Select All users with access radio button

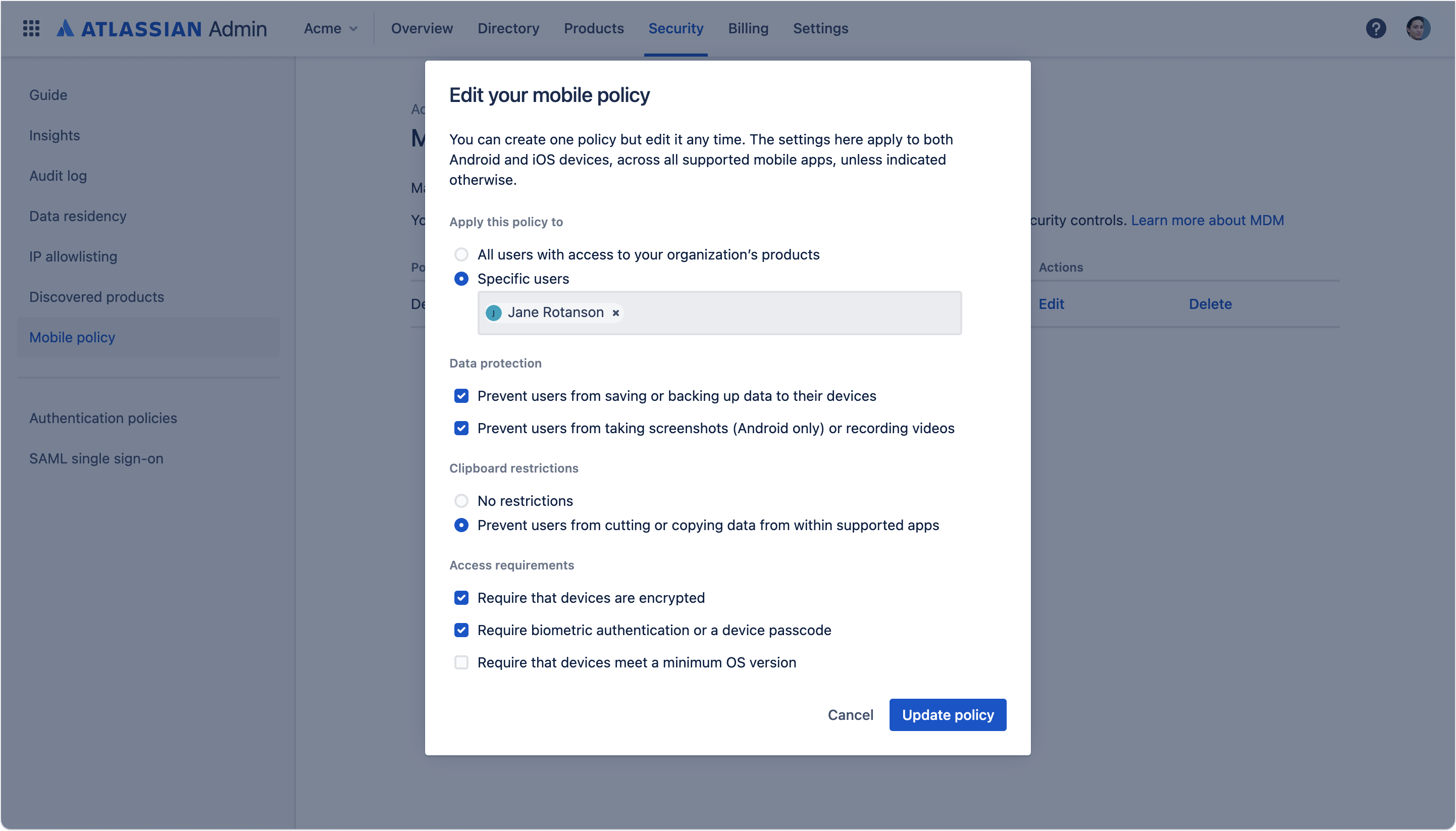461,254
